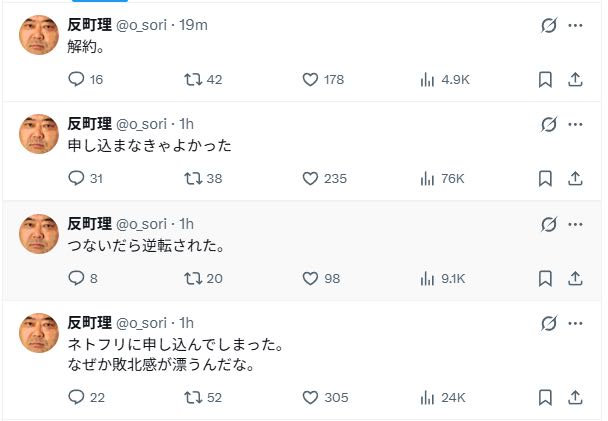Retweet the "つないだら逆転された。" post
Image resolution: width=608 pixels, height=421 pixels.
click(195, 279)
